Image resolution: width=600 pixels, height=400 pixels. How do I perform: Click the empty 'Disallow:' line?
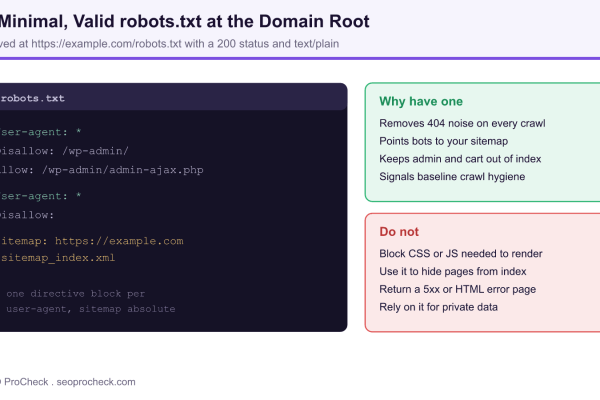click(27, 215)
